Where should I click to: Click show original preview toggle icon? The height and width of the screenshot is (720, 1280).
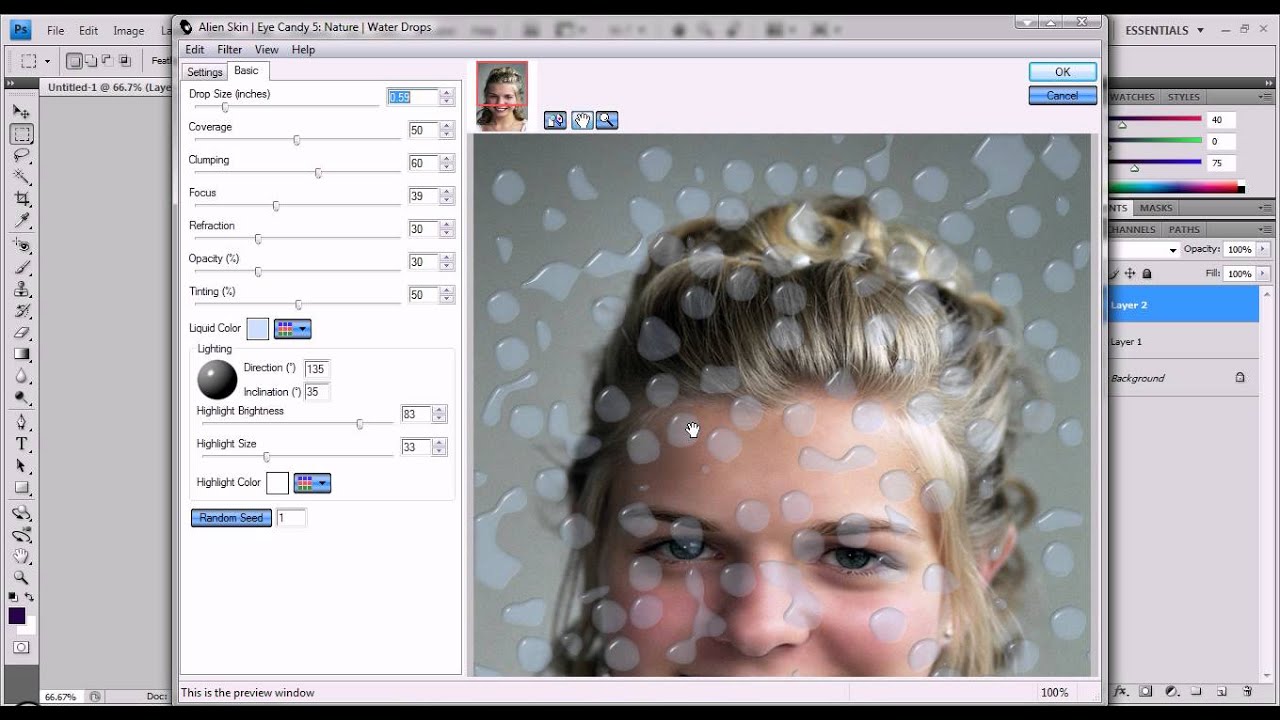click(555, 120)
